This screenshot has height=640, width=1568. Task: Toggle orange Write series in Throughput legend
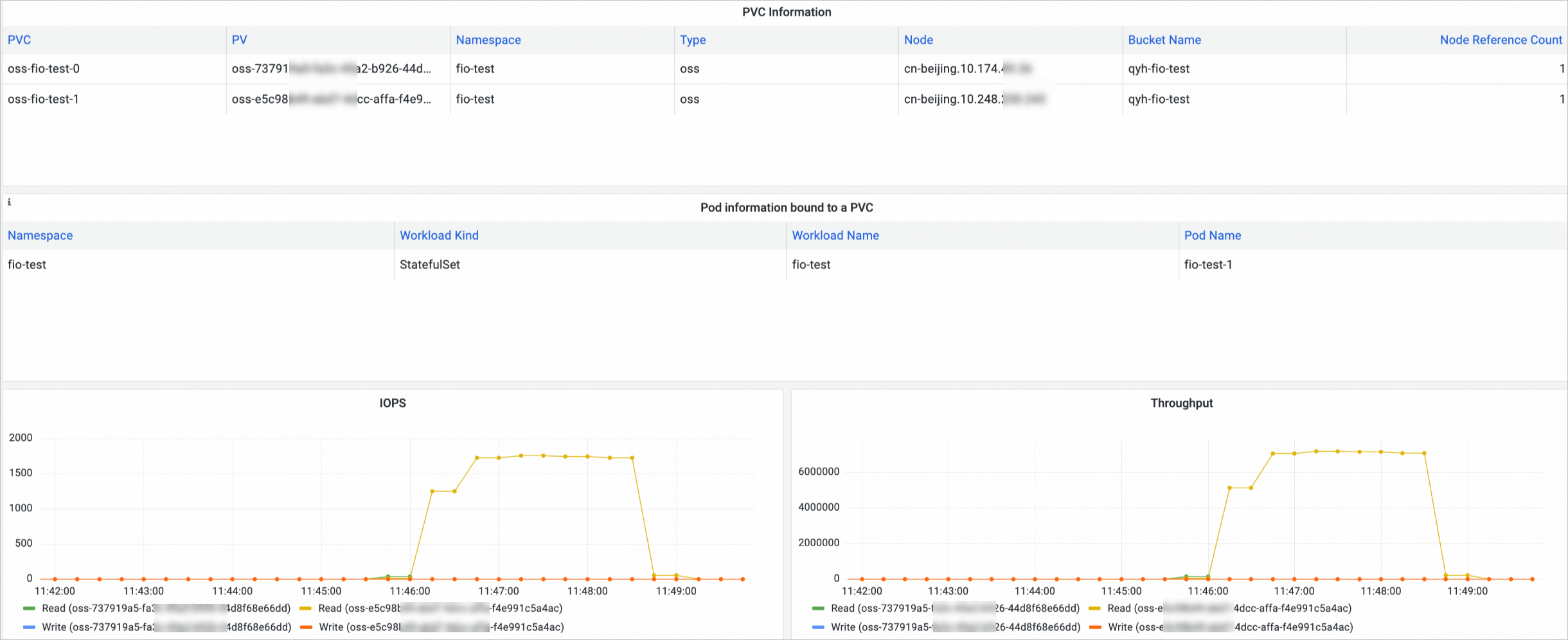(1221, 627)
